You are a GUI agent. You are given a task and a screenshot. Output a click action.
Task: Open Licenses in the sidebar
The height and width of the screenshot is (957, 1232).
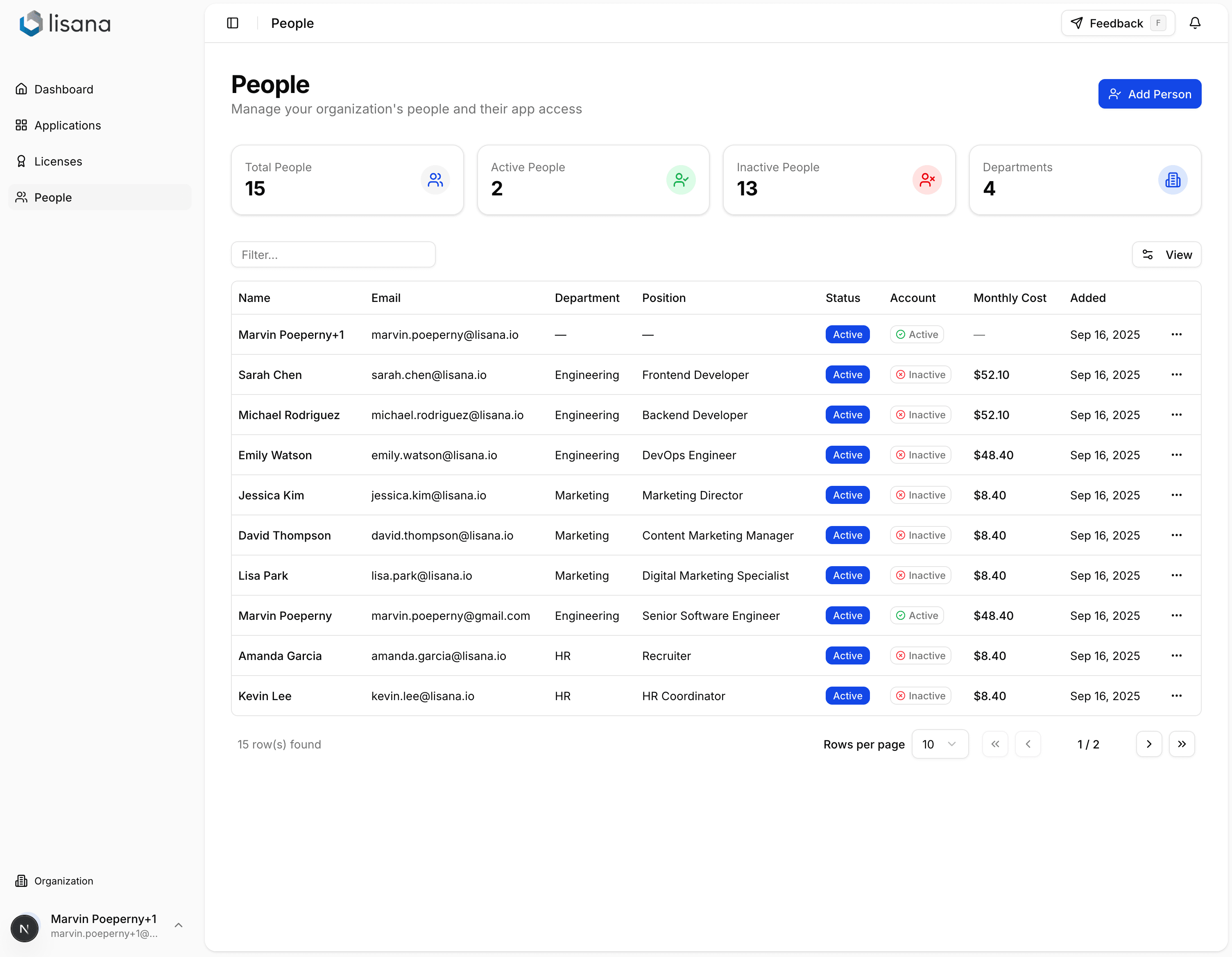tap(58, 161)
